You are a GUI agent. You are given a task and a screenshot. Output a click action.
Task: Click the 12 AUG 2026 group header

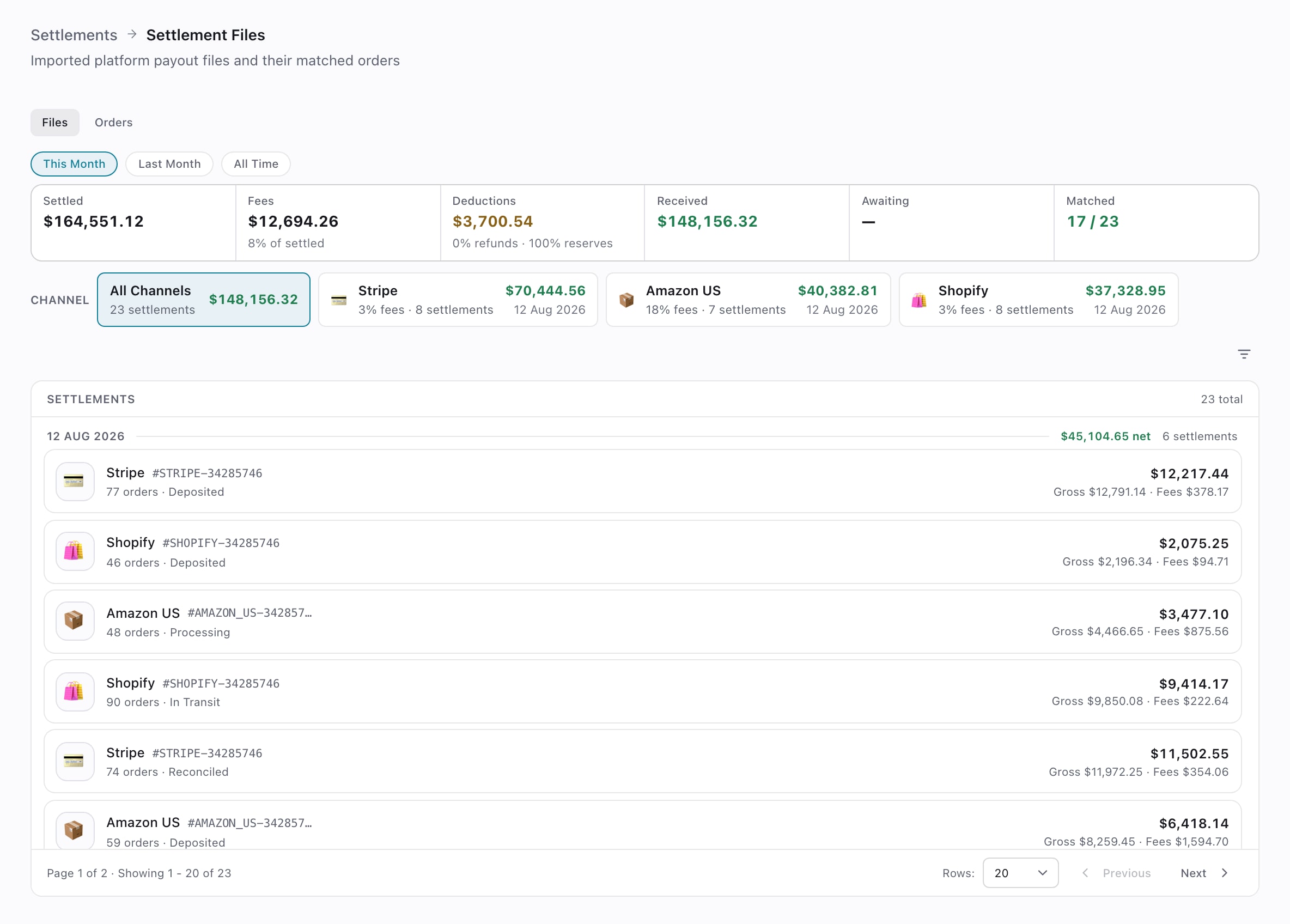click(86, 436)
